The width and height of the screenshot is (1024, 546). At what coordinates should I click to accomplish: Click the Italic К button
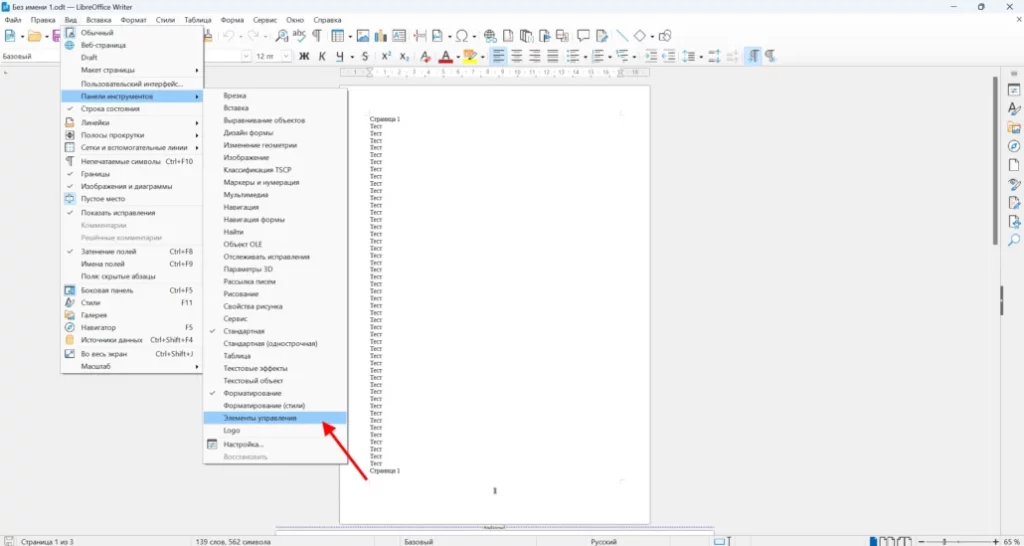click(x=322, y=56)
